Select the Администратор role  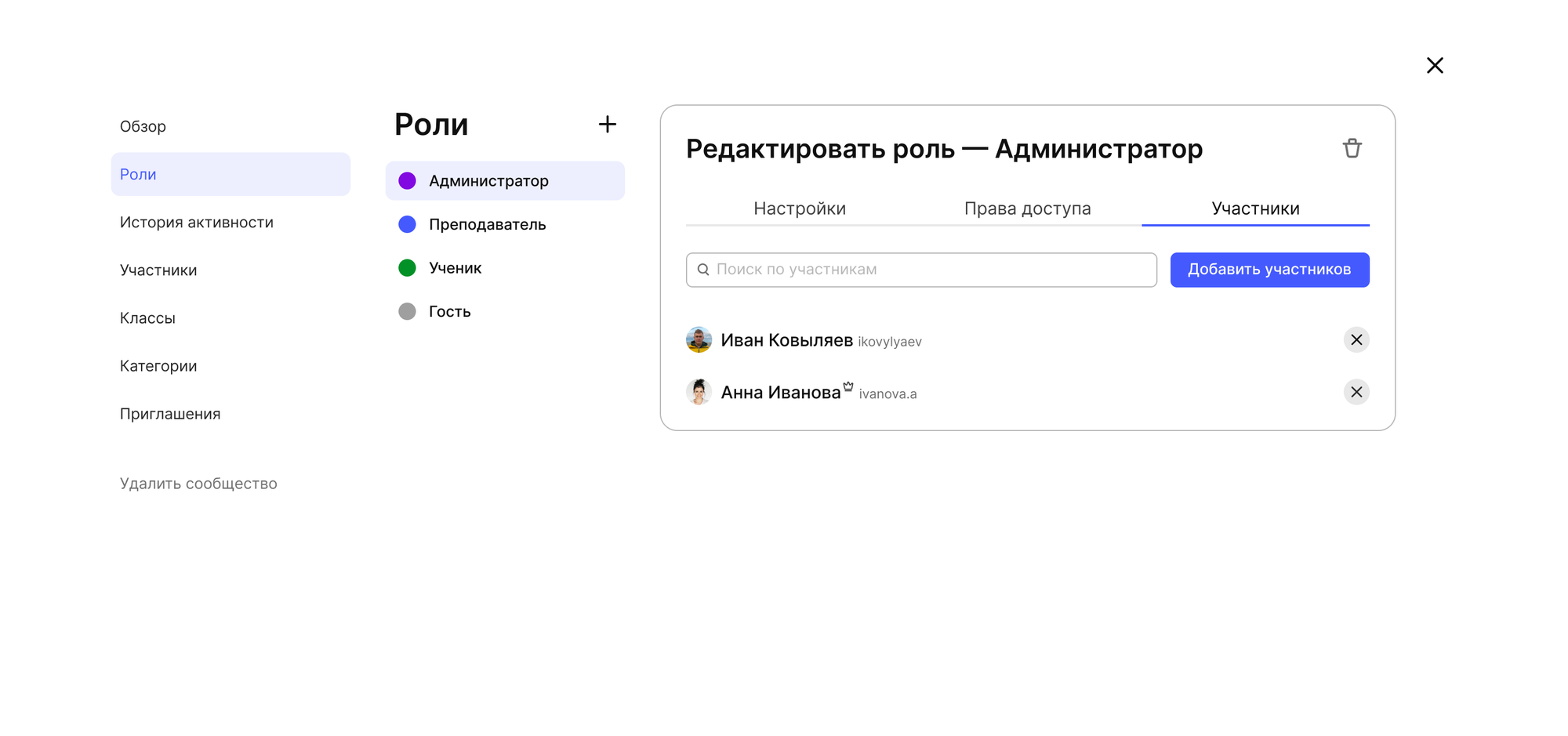(505, 181)
